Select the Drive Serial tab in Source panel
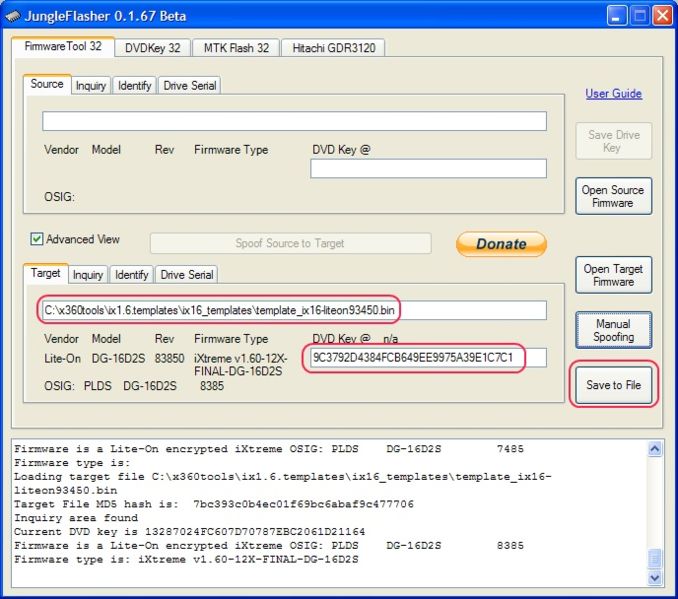 [x=190, y=86]
